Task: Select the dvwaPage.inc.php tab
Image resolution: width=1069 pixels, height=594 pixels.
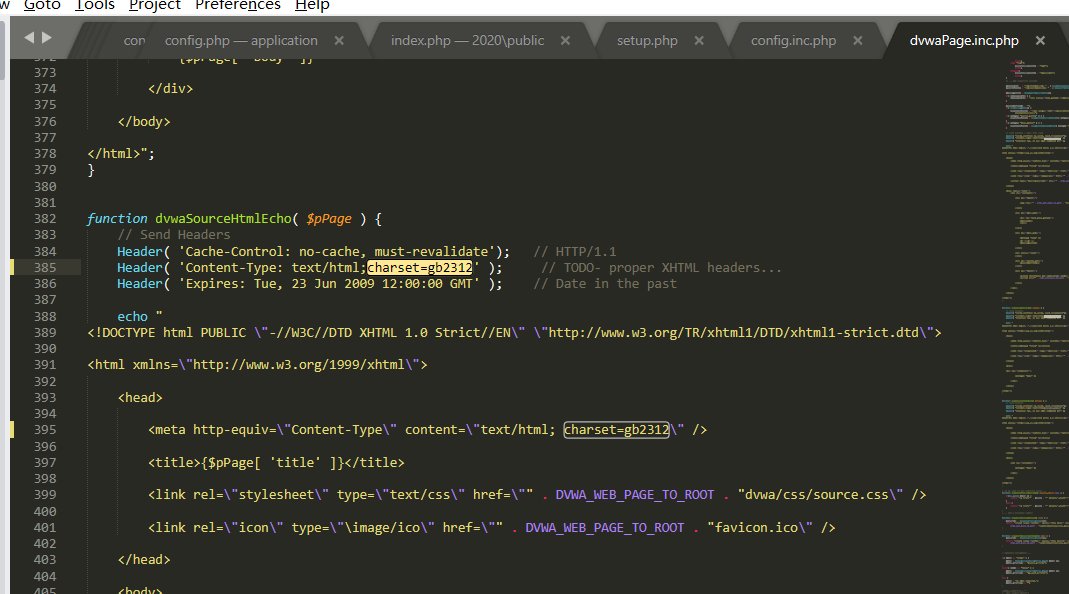Action: [x=964, y=41]
